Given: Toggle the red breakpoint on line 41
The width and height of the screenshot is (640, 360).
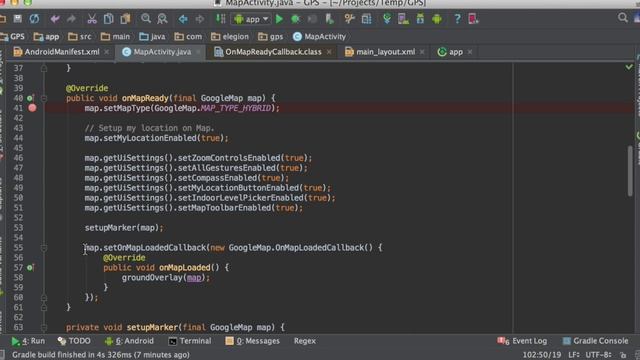Looking at the screenshot, I should click(x=32, y=108).
